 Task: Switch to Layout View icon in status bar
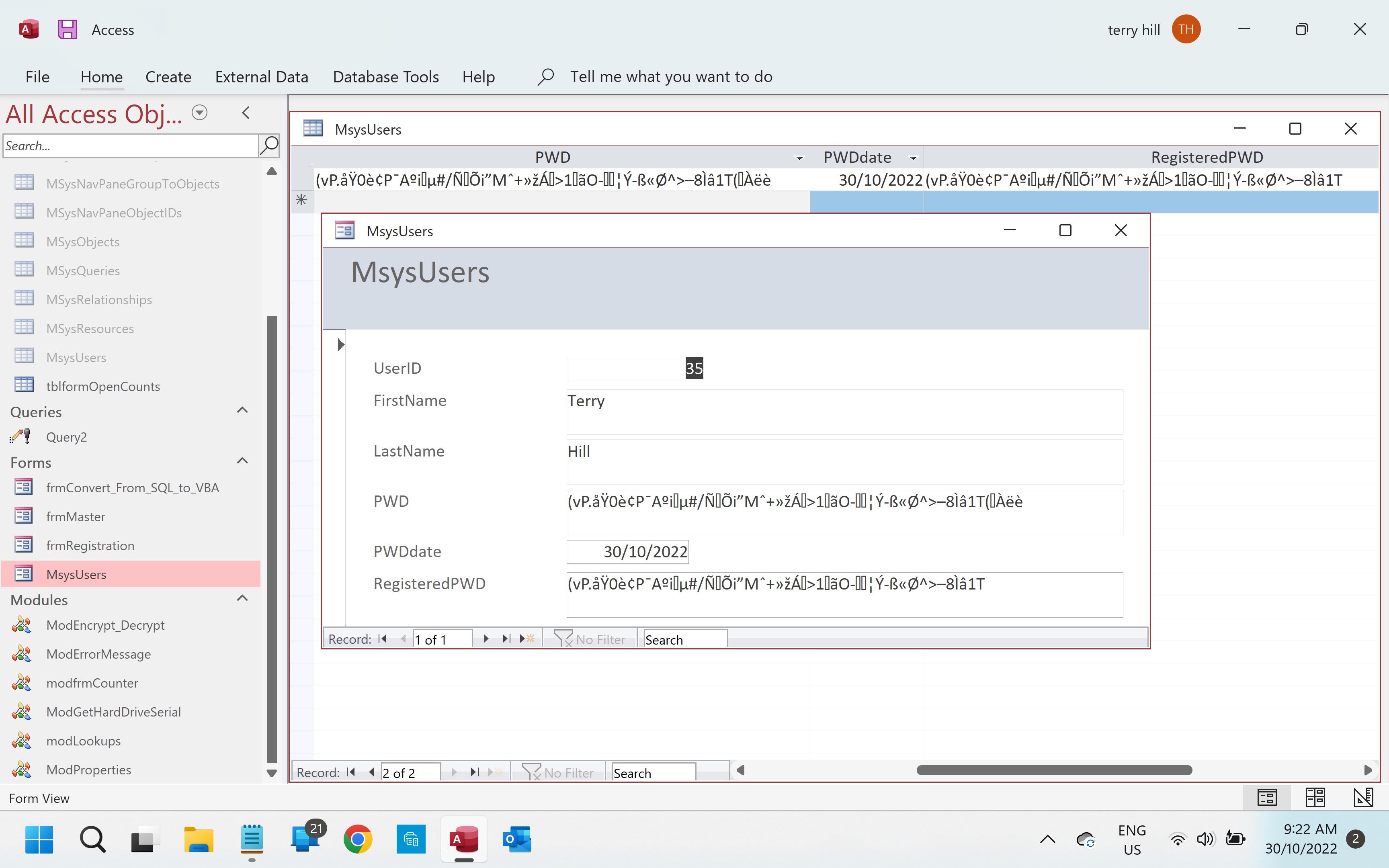pyautogui.click(x=1314, y=797)
